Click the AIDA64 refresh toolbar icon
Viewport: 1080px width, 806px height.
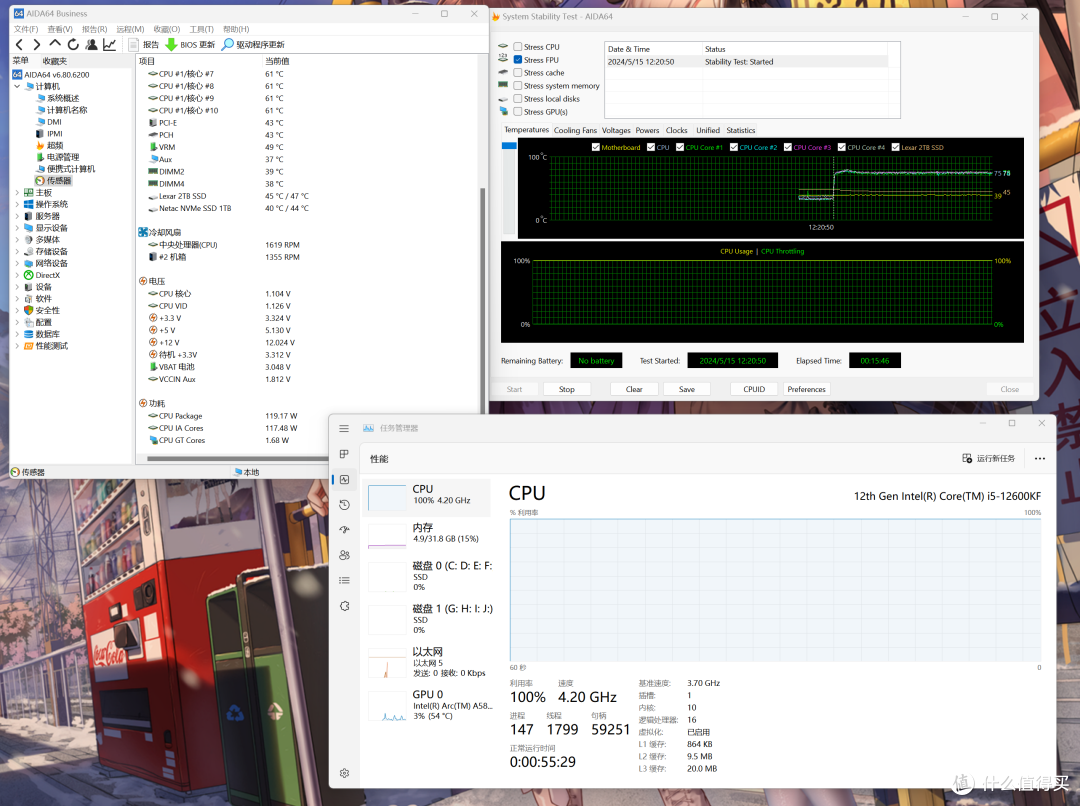(73, 45)
